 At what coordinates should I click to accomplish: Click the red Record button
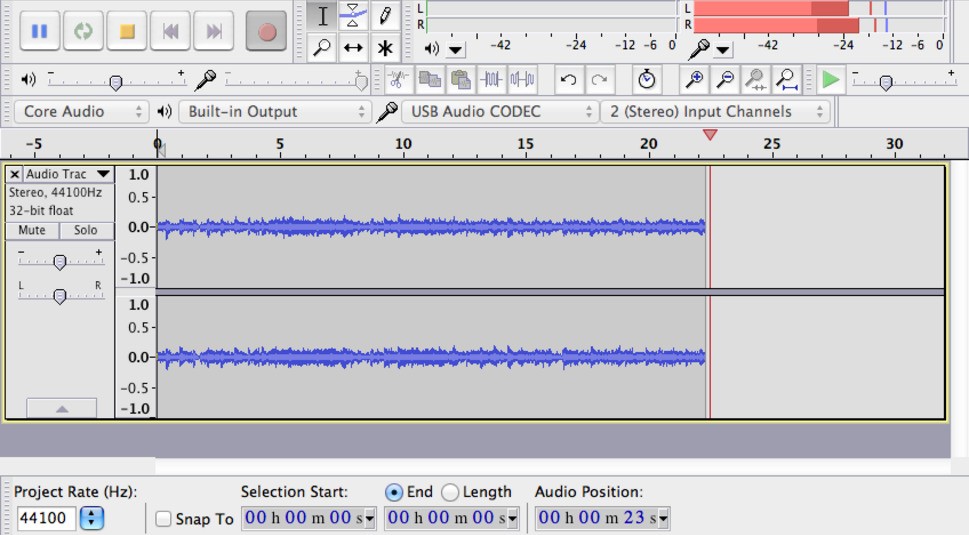pyautogui.click(x=266, y=31)
